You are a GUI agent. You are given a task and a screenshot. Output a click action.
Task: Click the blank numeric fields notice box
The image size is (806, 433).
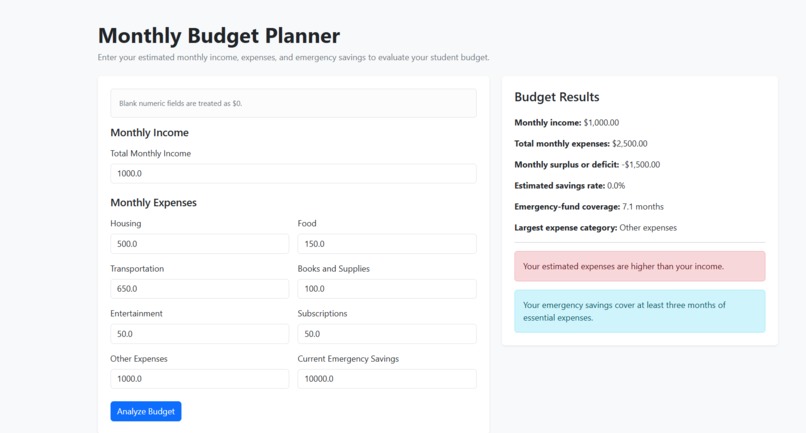(x=293, y=103)
